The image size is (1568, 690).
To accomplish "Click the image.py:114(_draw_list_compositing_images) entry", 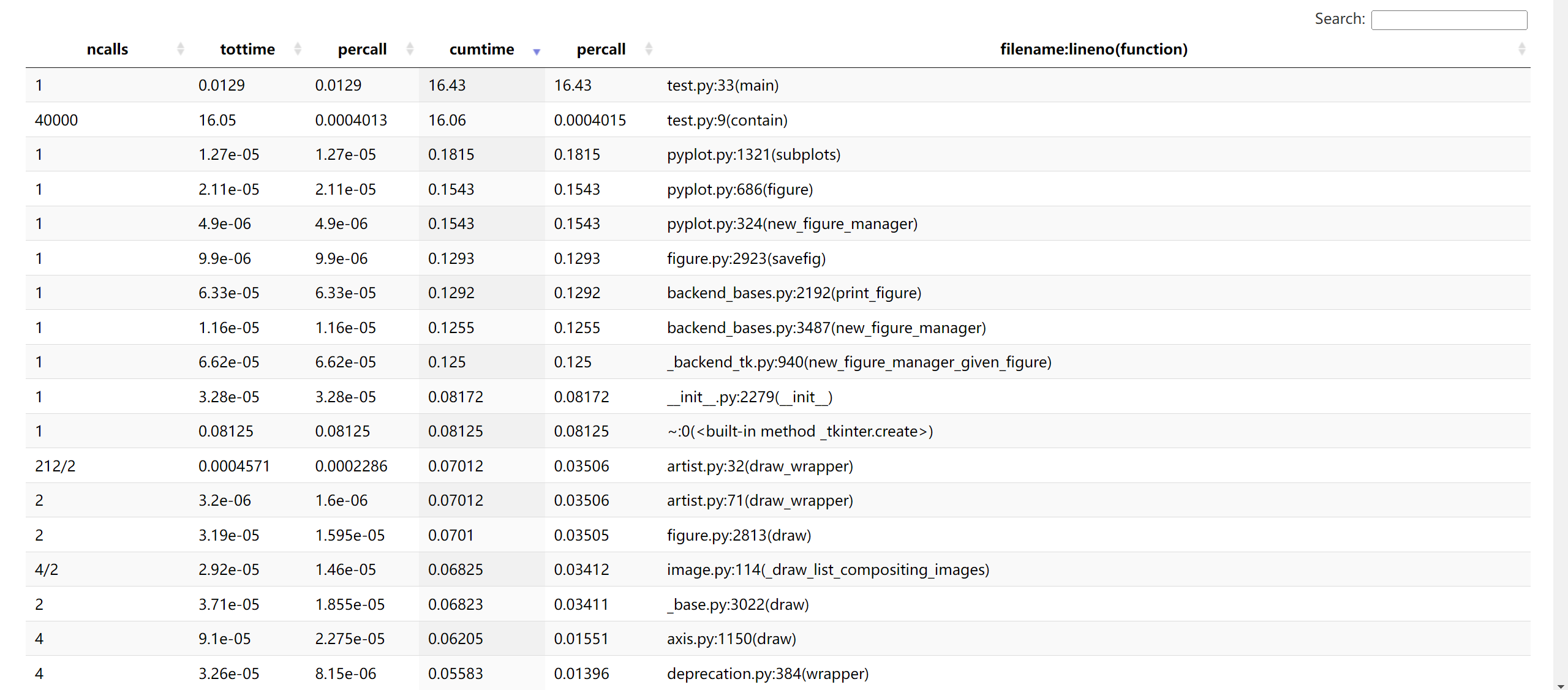I will click(827, 569).
